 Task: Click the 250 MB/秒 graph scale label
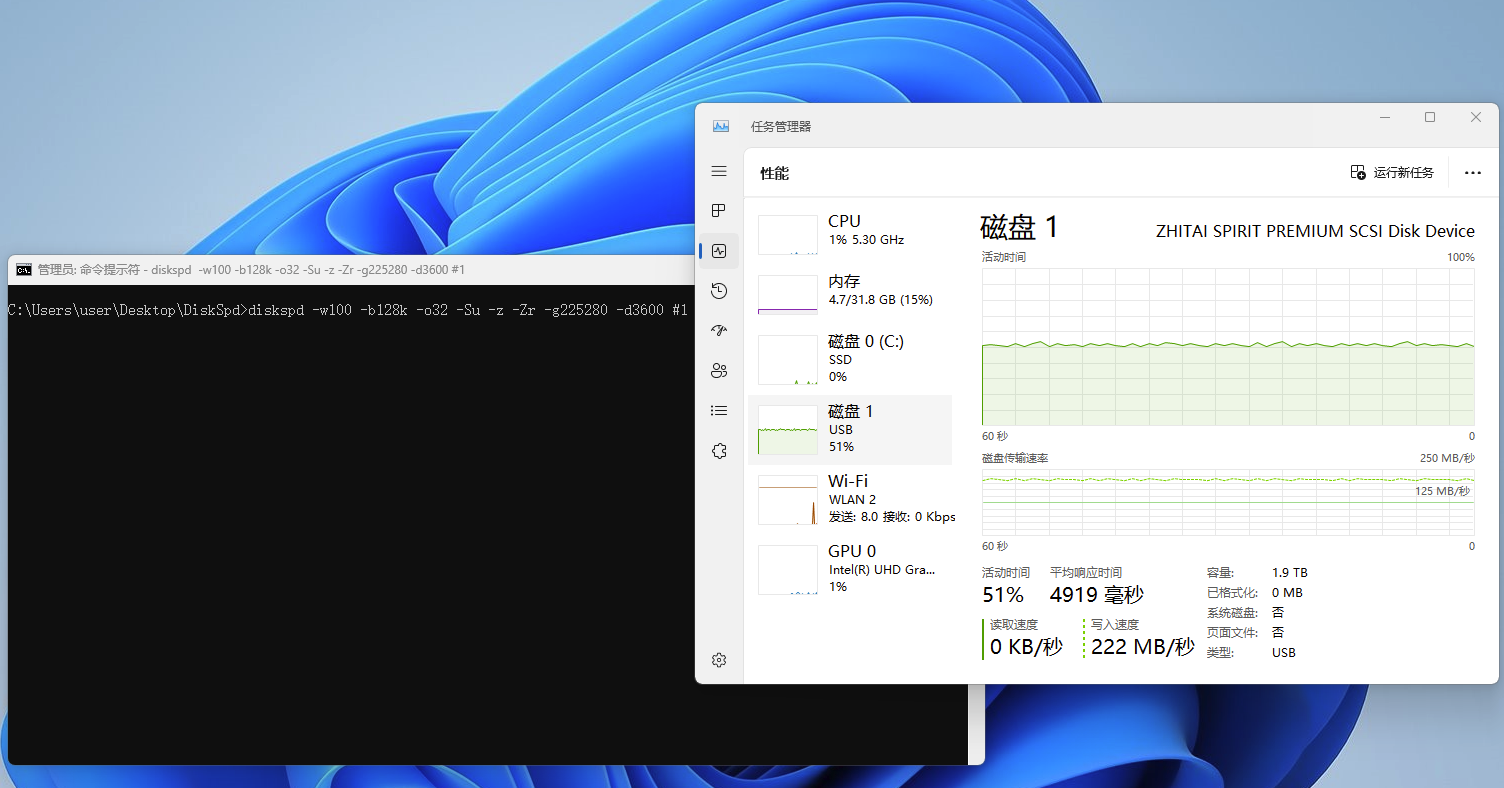click(x=1447, y=458)
